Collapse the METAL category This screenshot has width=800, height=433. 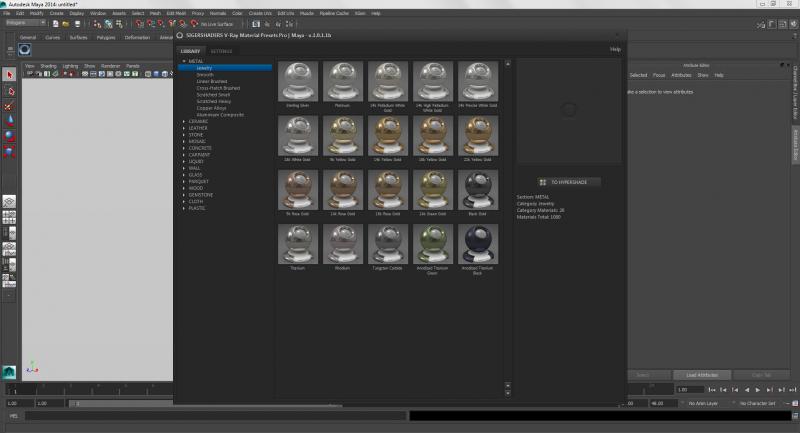(183, 61)
